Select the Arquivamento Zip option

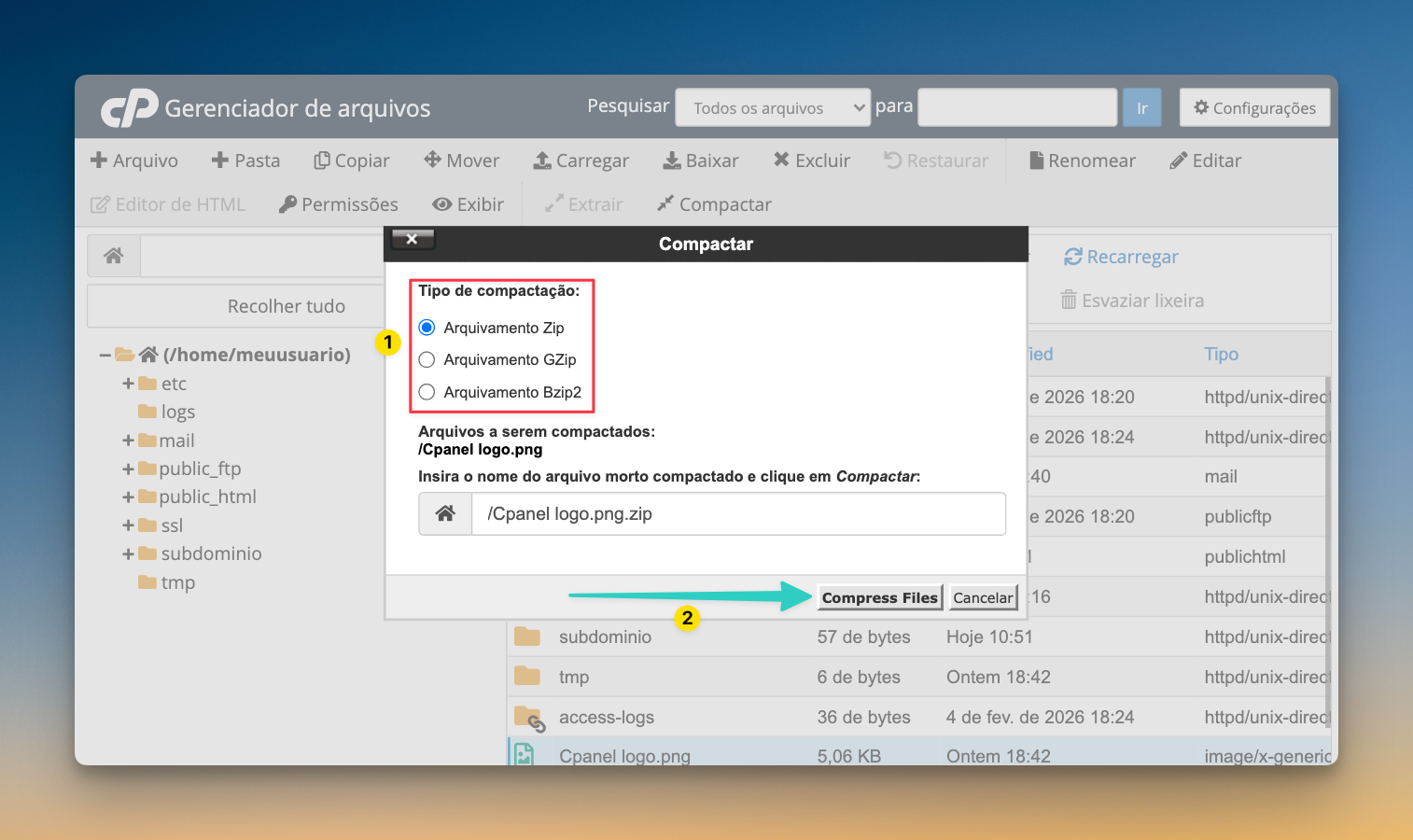427,328
